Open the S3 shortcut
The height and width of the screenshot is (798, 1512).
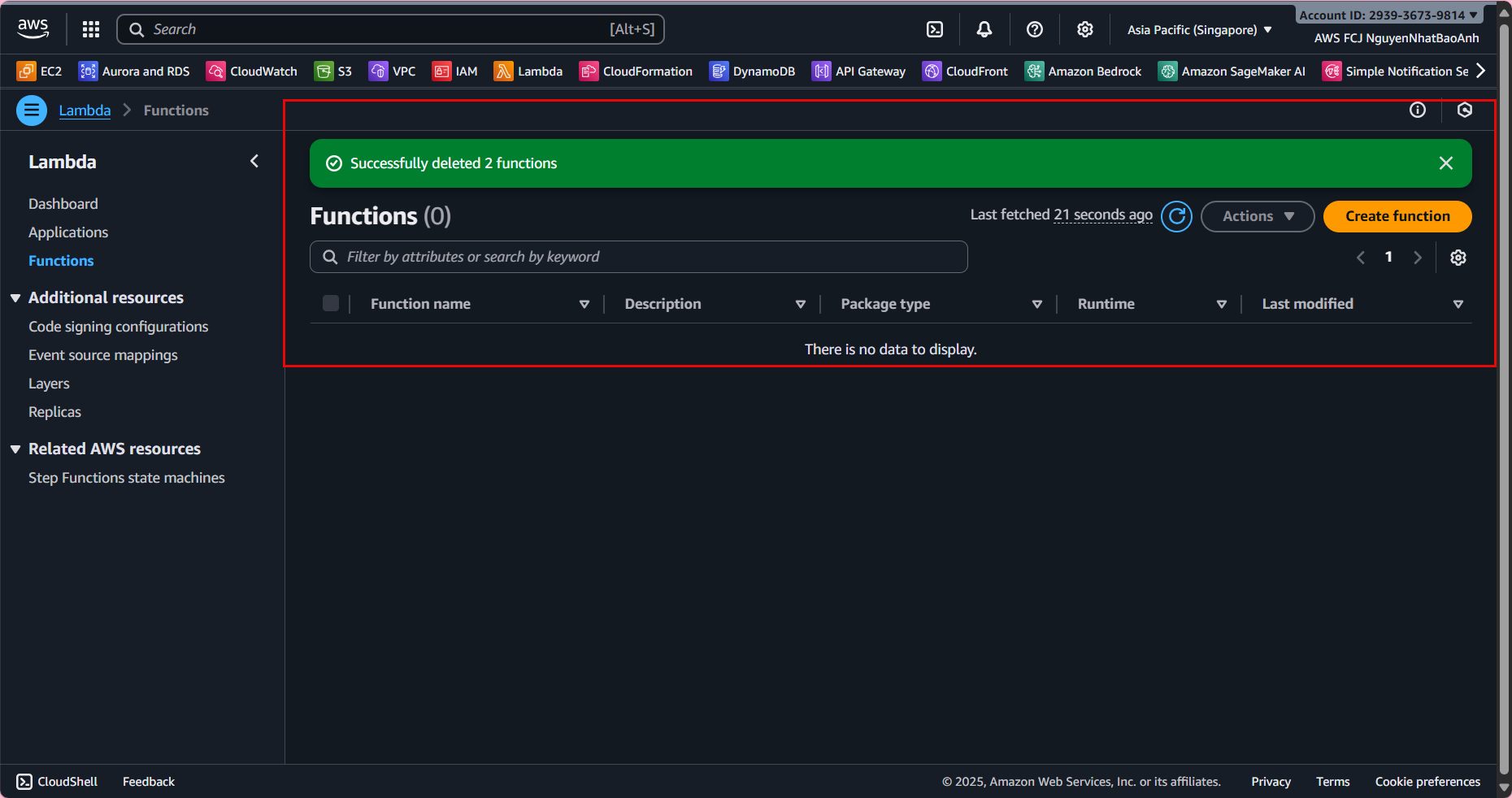[333, 72]
